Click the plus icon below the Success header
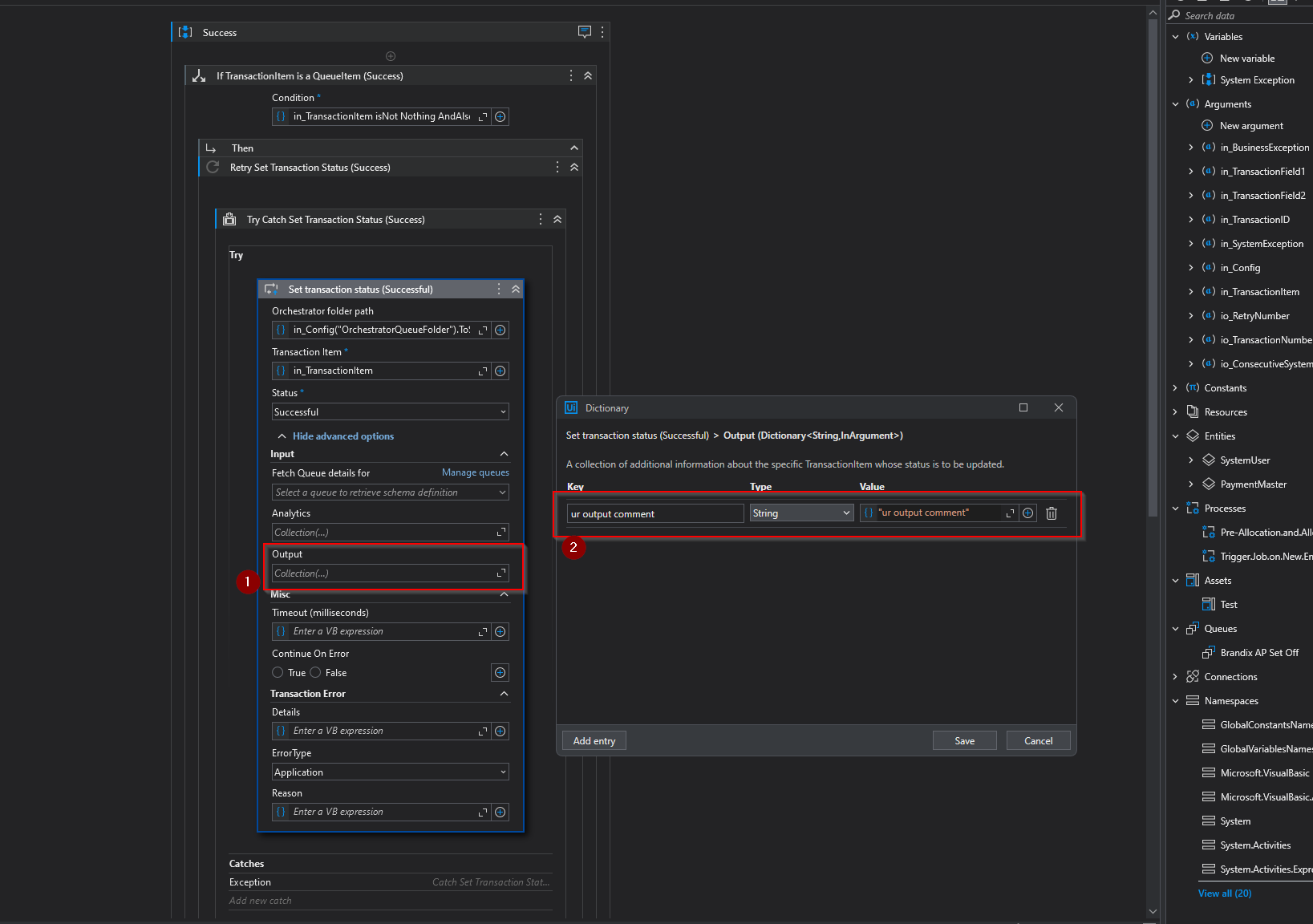Viewport: 1313px width, 924px height. pyautogui.click(x=391, y=55)
